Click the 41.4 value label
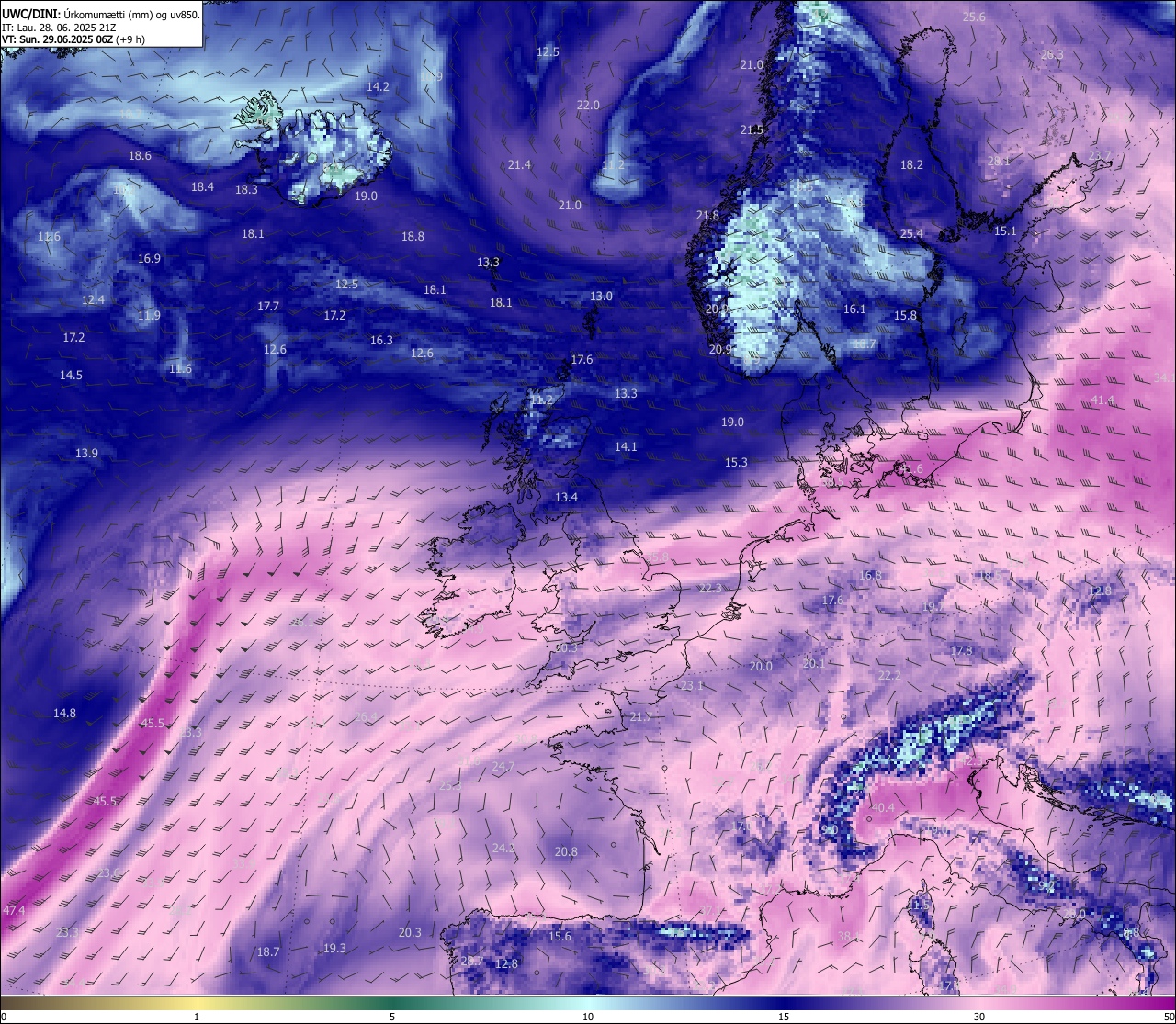This screenshot has width=1176, height=1024. point(1102,400)
